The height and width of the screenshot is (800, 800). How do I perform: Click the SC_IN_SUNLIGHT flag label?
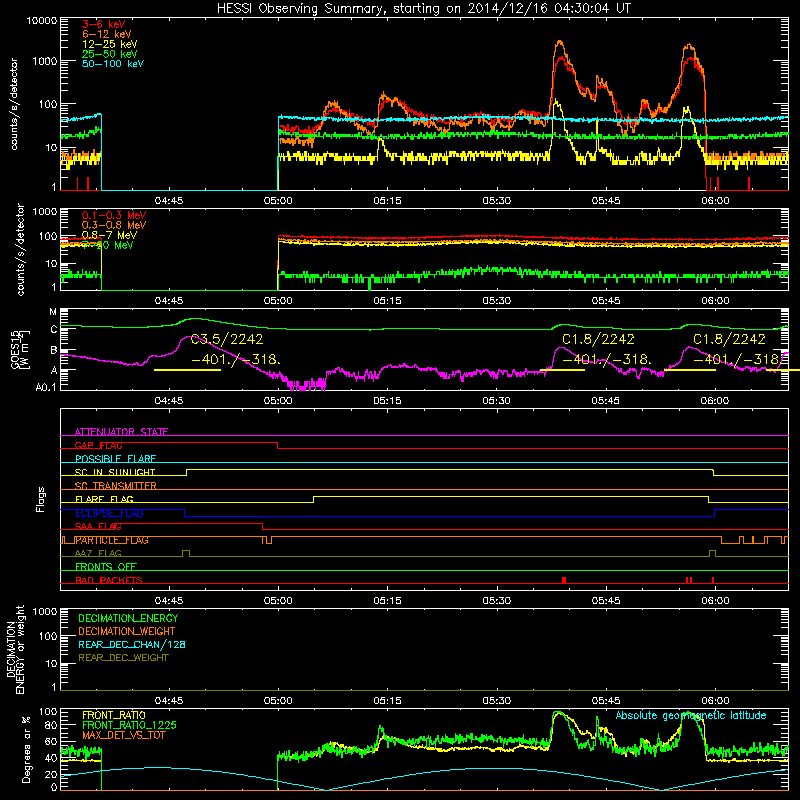click(x=115, y=472)
